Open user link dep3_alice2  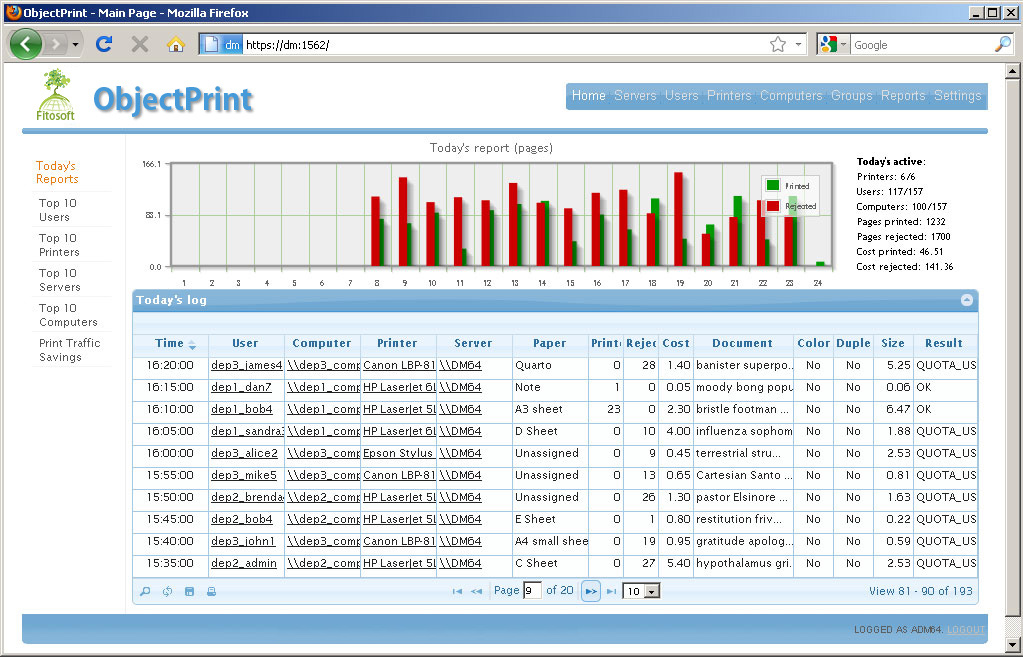click(244, 453)
